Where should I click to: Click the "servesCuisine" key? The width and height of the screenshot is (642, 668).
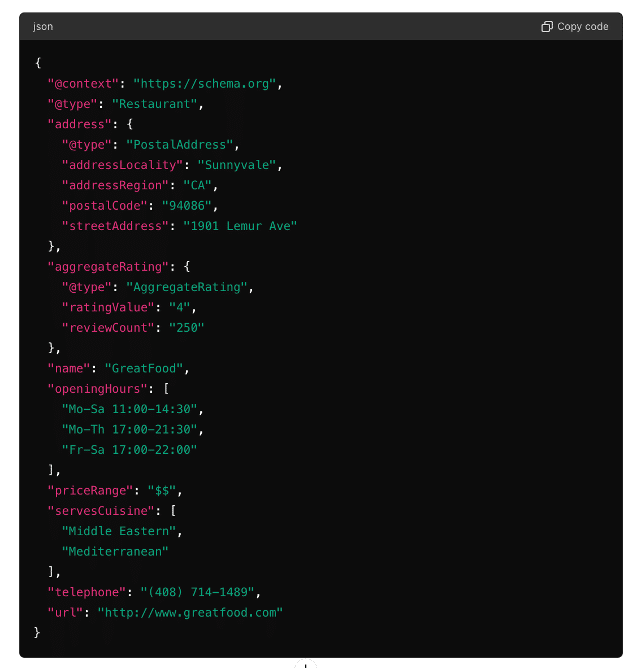[101, 511]
